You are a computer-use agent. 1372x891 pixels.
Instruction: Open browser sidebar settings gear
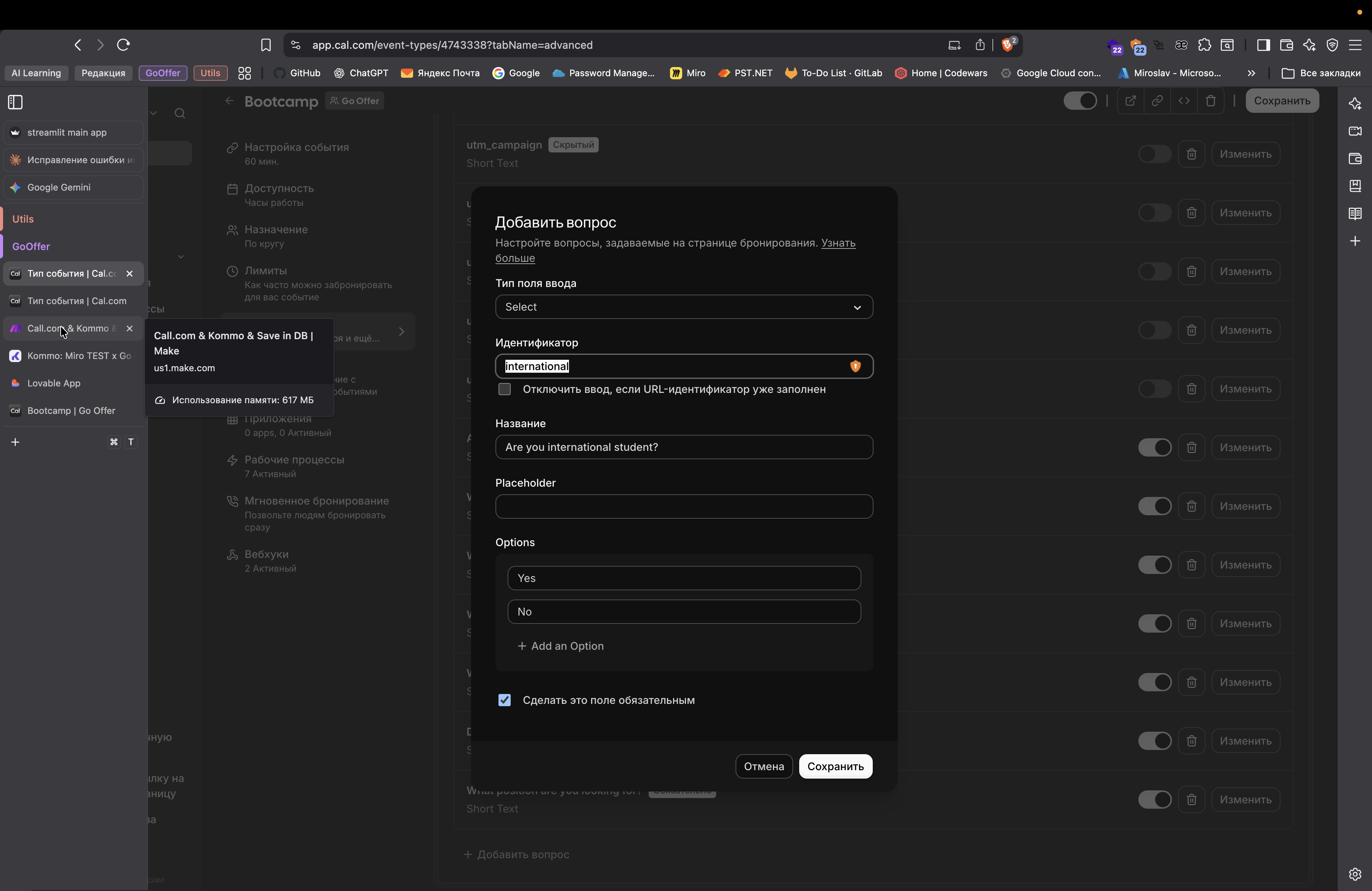pyautogui.click(x=1355, y=874)
